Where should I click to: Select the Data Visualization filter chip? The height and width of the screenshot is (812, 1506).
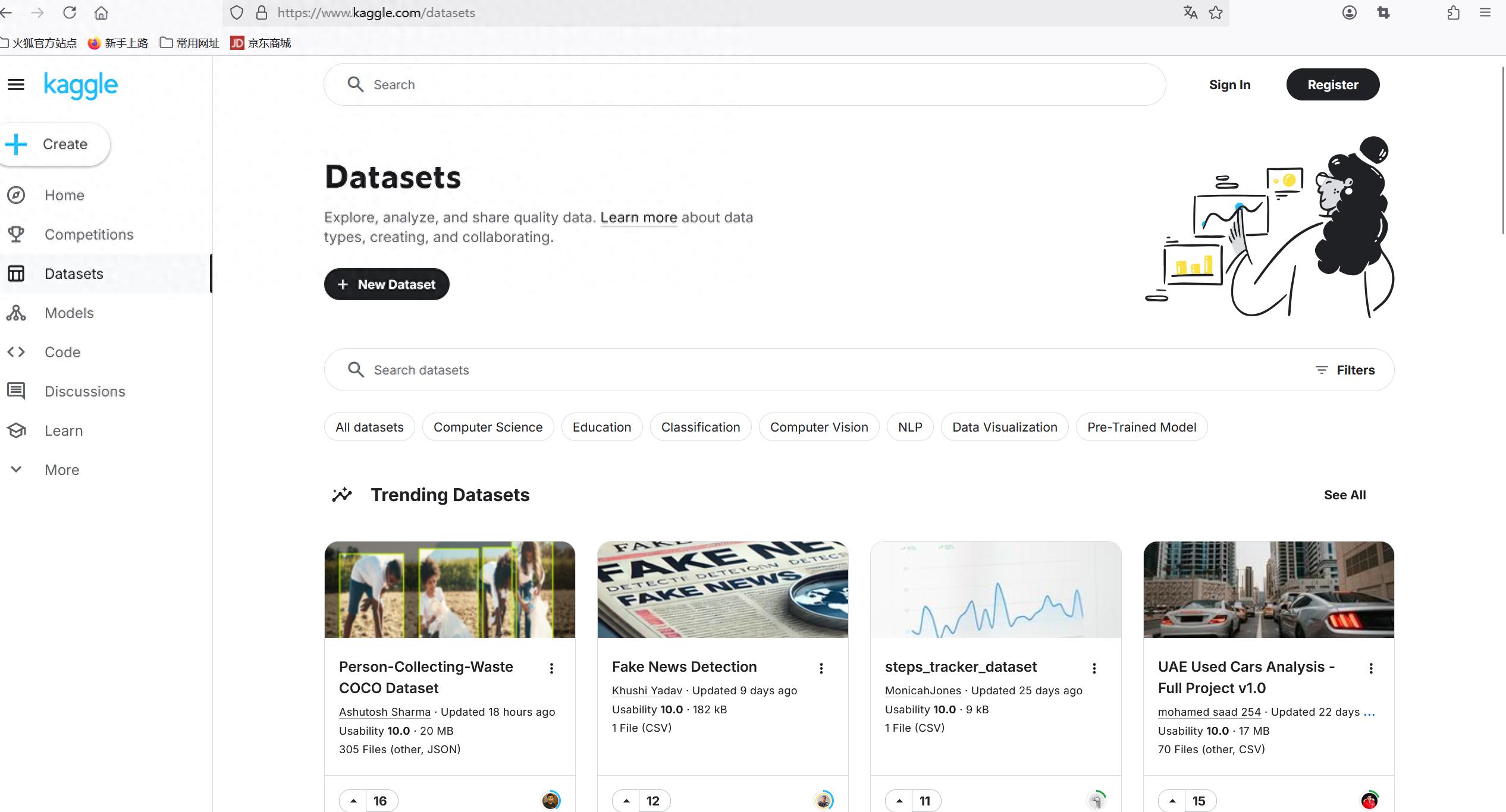(x=1005, y=427)
